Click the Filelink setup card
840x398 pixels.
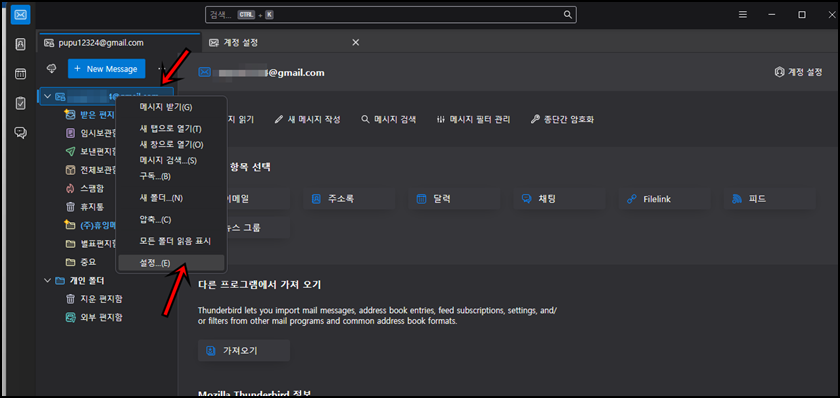point(665,199)
